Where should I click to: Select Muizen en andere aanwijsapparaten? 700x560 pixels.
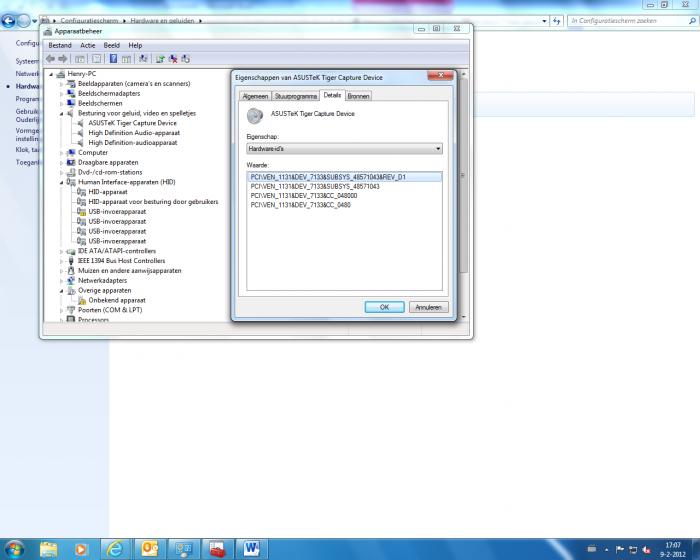(129, 271)
